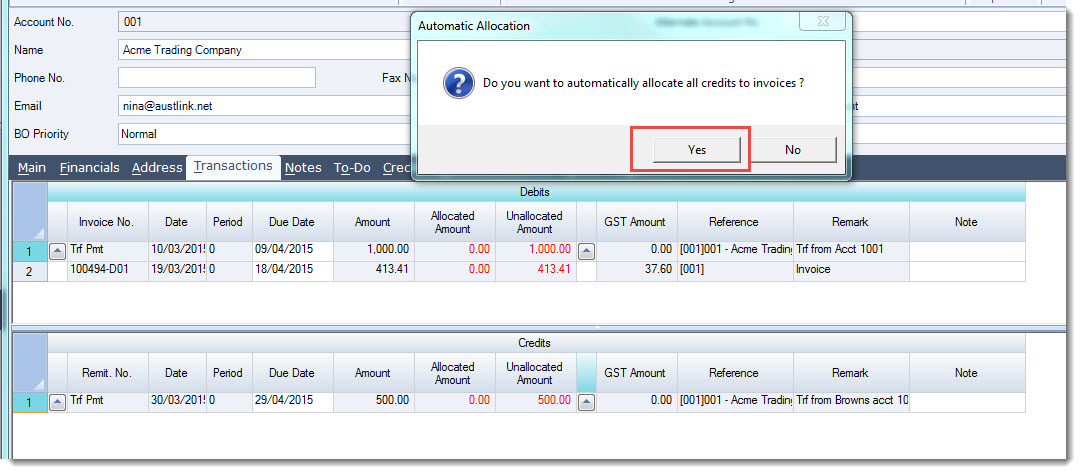Confirm automatic allocation with Yes

coord(696,150)
